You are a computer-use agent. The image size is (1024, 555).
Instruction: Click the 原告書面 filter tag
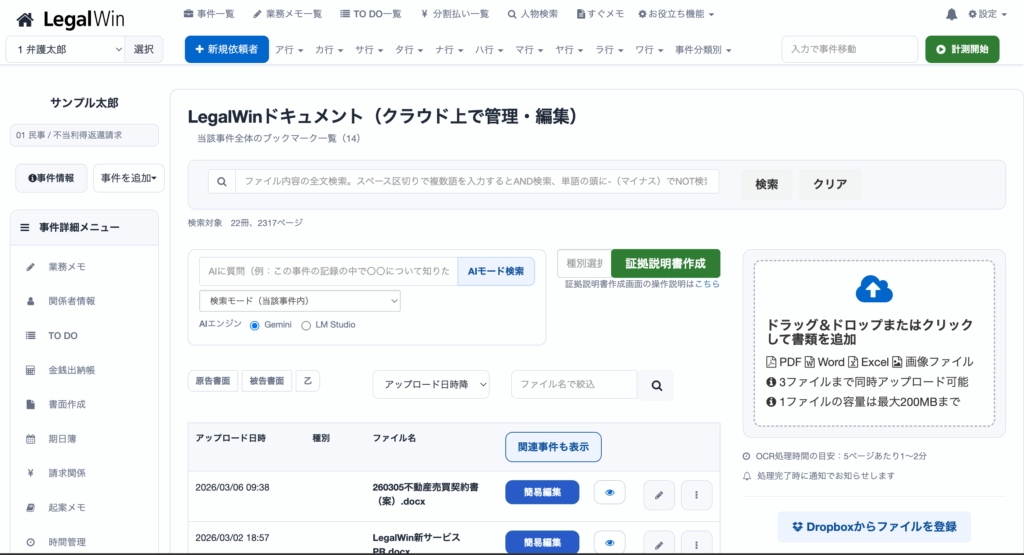pyautogui.click(x=212, y=381)
